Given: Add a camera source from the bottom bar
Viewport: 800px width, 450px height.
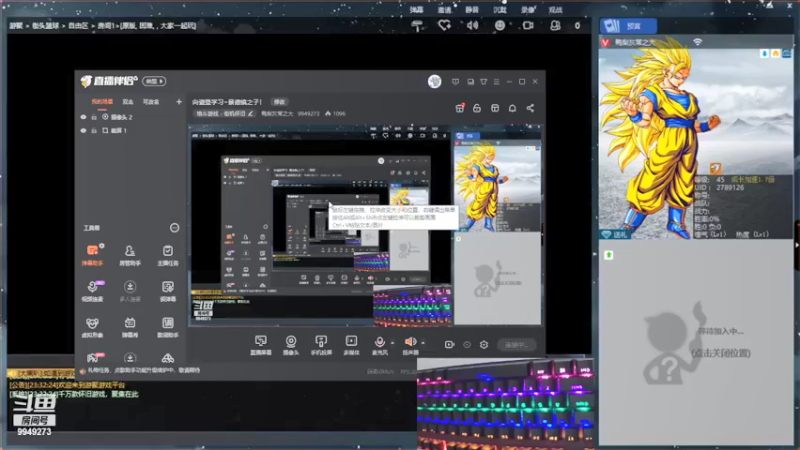Looking at the screenshot, I should point(291,345).
